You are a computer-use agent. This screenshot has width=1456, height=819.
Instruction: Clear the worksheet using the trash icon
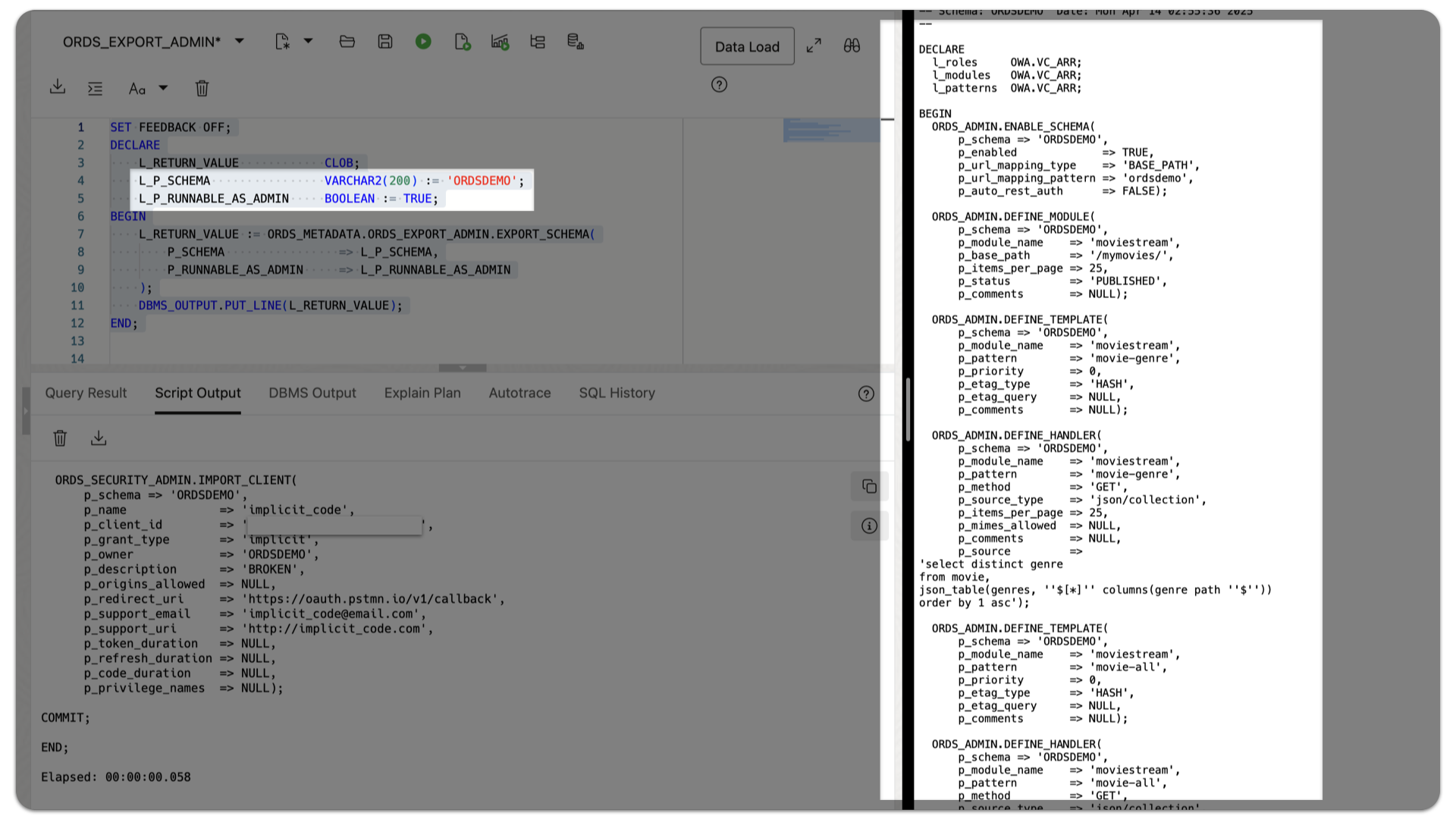click(202, 88)
